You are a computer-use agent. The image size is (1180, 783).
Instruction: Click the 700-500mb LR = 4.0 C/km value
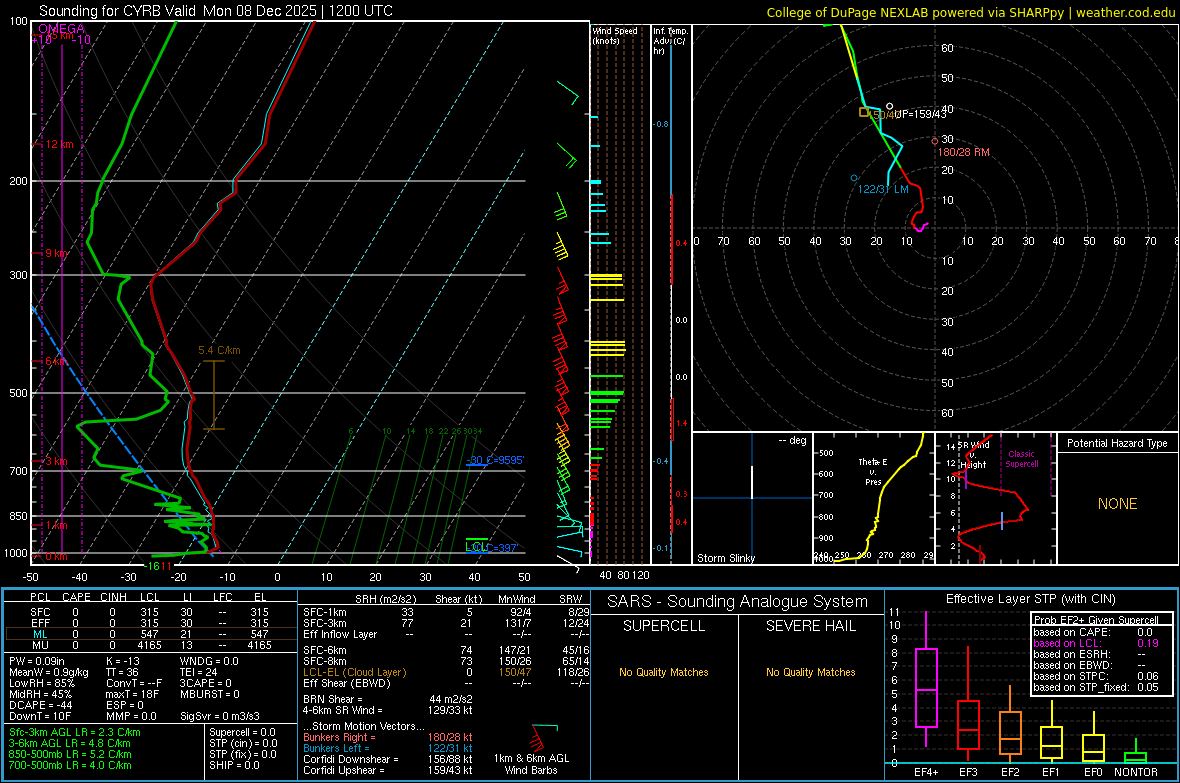click(70, 766)
